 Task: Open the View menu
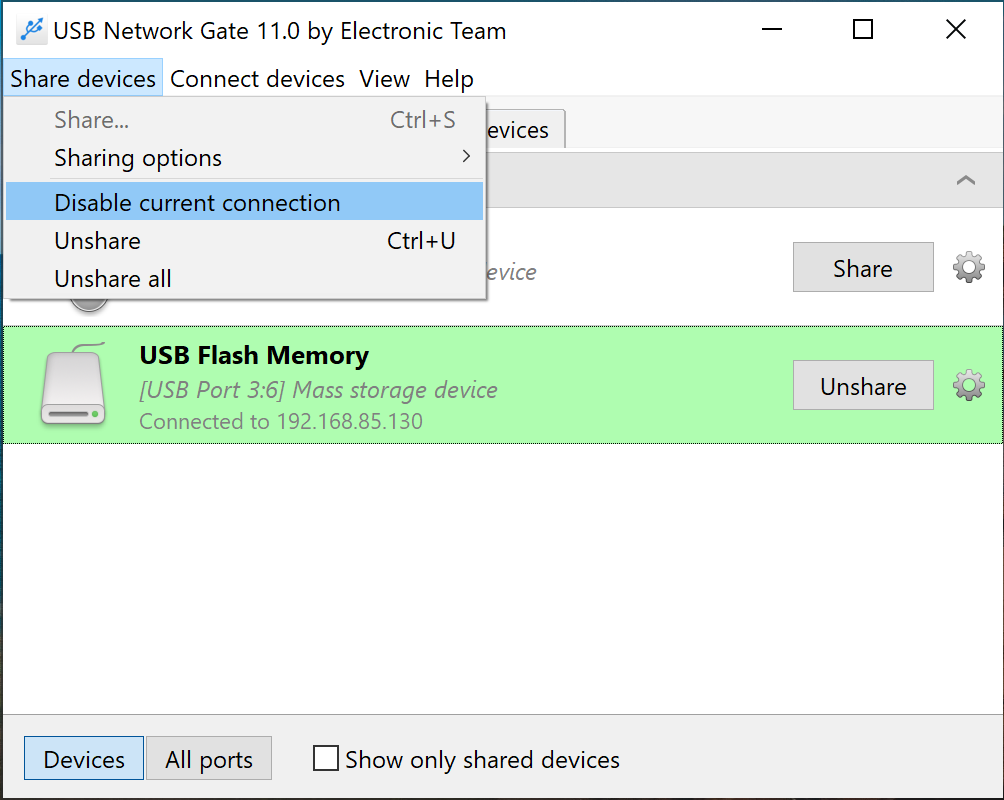tap(384, 78)
